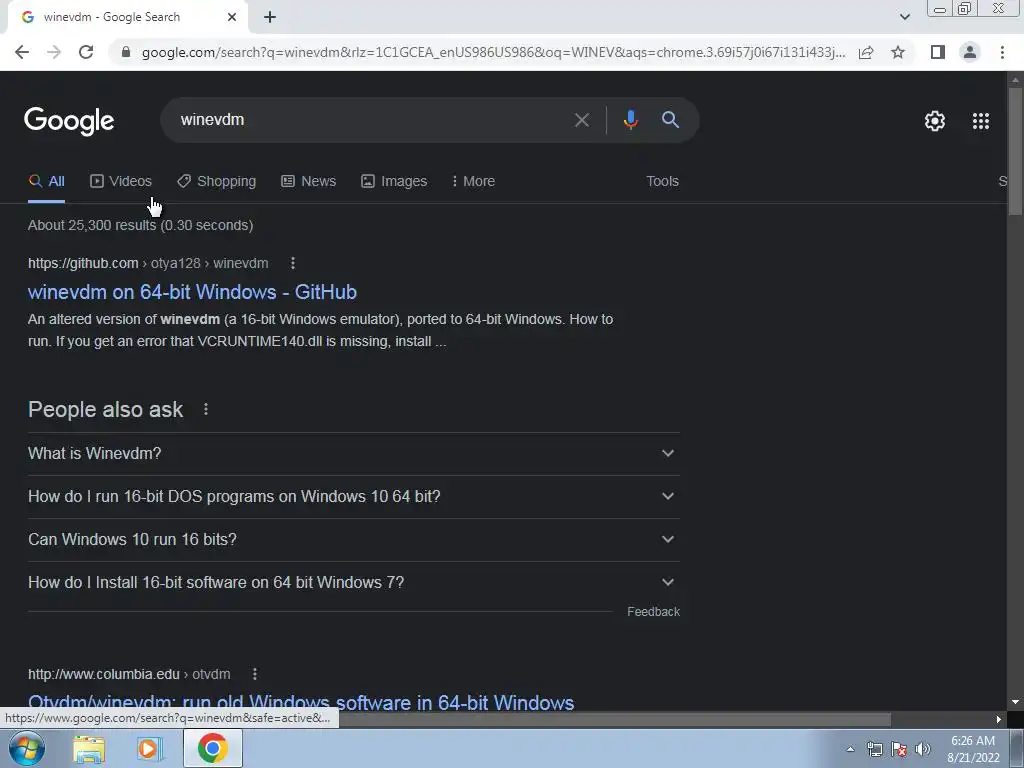This screenshot has height=768, width=1024.
Task: Expand 'How do I run 16-bit DOS programs' question
Action: (354, 496)
